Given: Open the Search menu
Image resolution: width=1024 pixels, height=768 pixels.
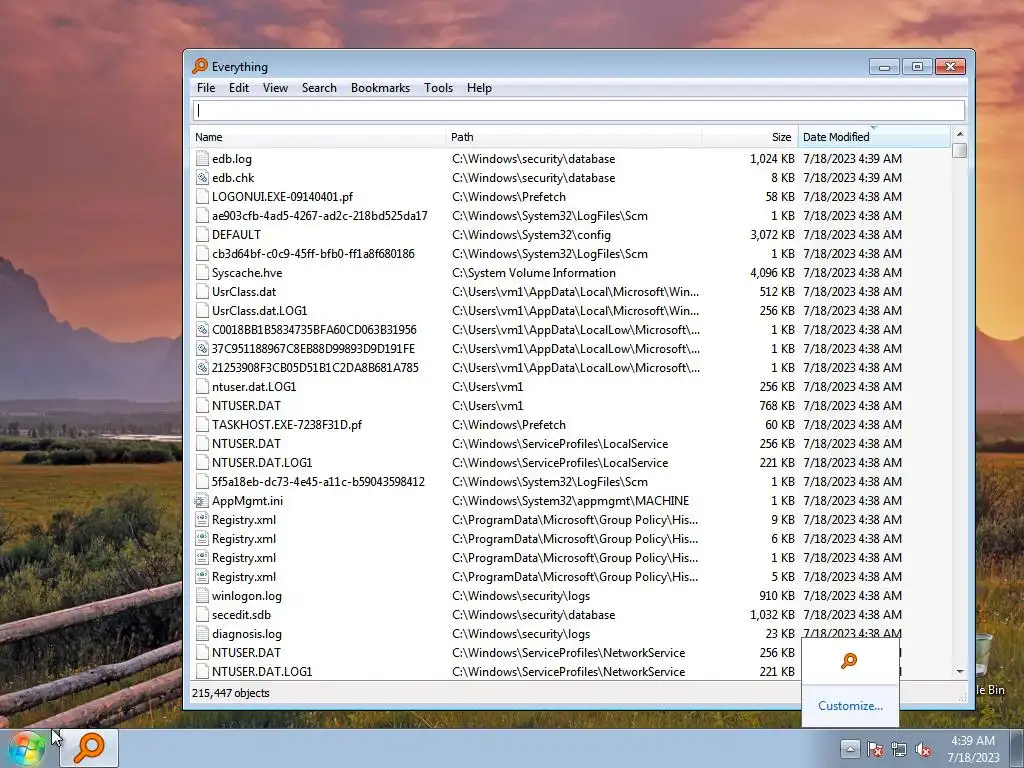Looking at the screenshot, I should point(319,88).
